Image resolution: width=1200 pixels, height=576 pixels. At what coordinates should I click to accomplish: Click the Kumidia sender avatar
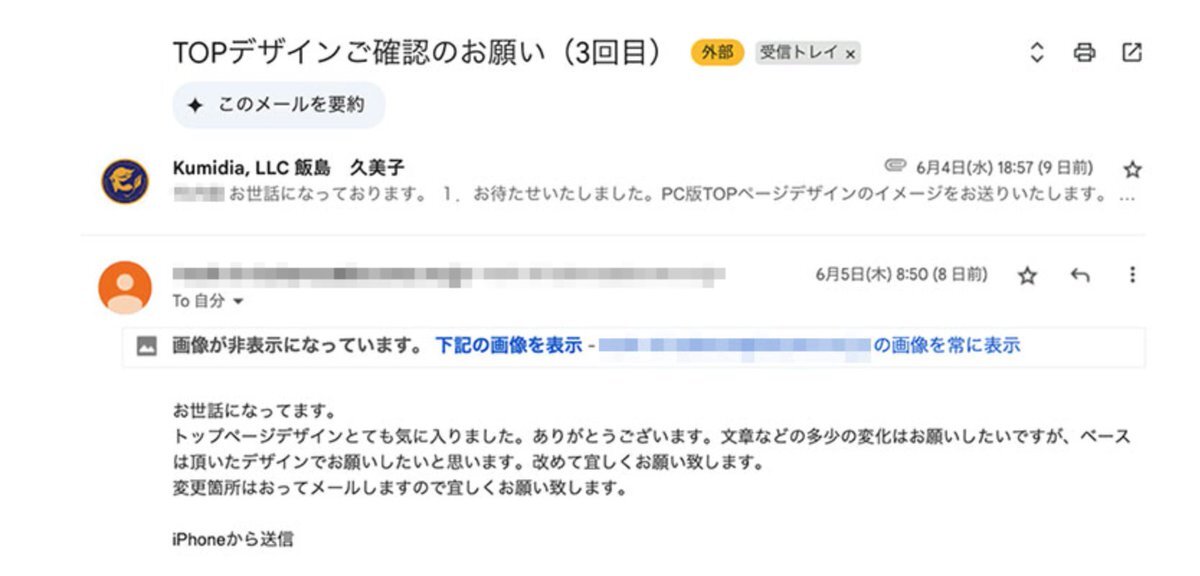(x=125, y=181)
